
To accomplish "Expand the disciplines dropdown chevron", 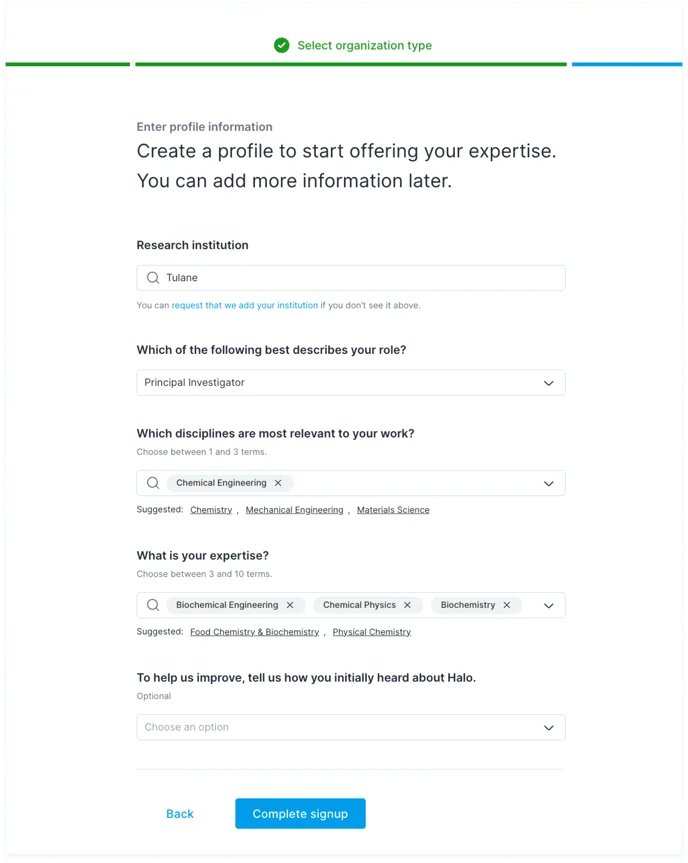I will coord(548,483).
